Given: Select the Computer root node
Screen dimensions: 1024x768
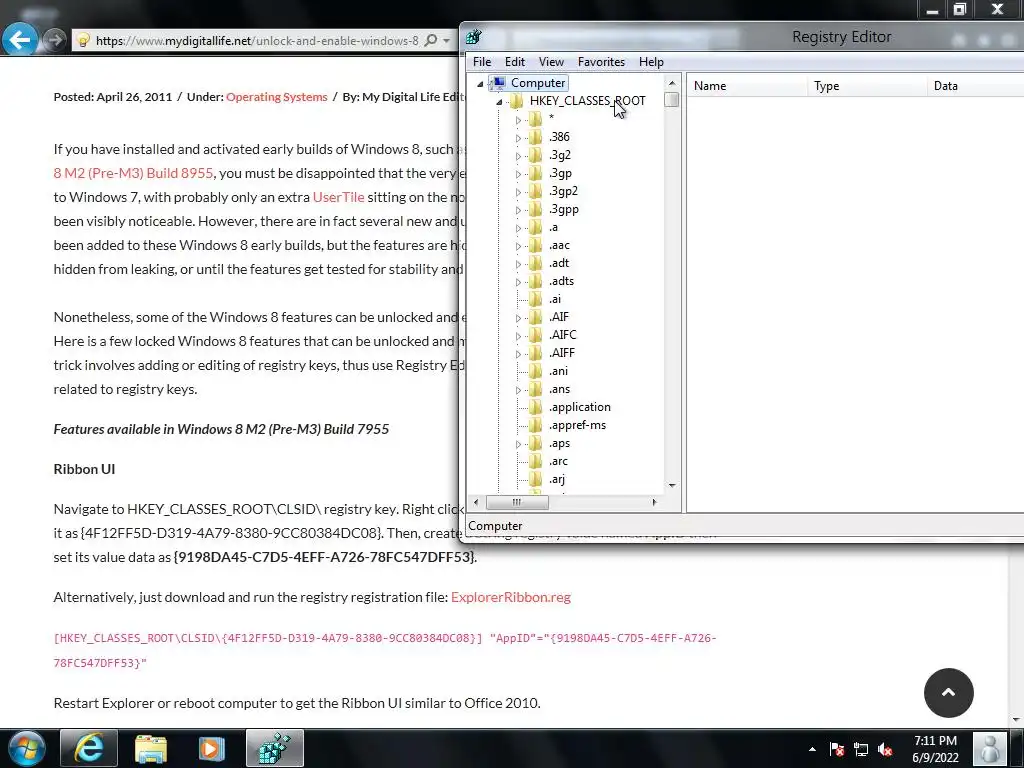Looking at the screenshot, I should [537, 83].
